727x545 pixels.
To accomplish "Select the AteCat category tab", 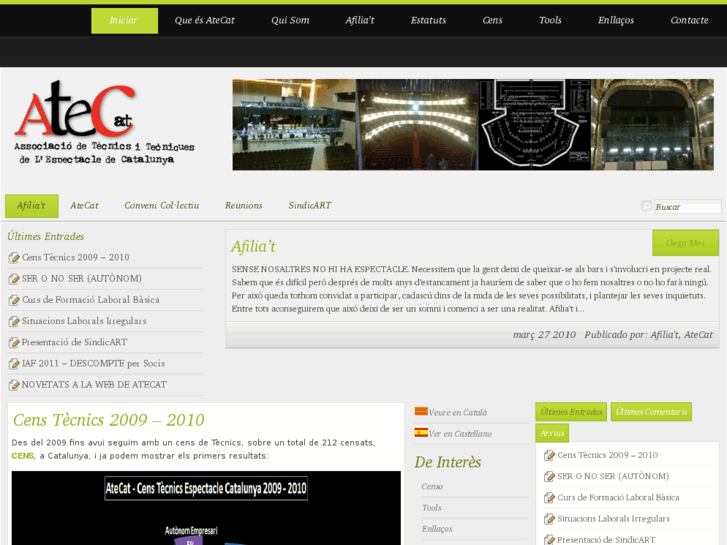I will pos(84,206).
